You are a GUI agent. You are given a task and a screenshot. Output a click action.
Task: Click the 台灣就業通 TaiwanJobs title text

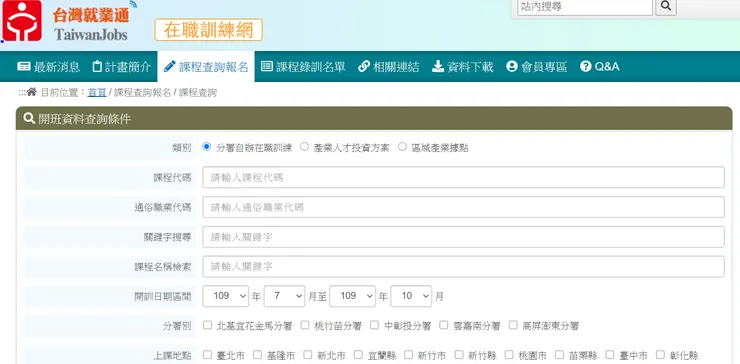pos(91,24)
